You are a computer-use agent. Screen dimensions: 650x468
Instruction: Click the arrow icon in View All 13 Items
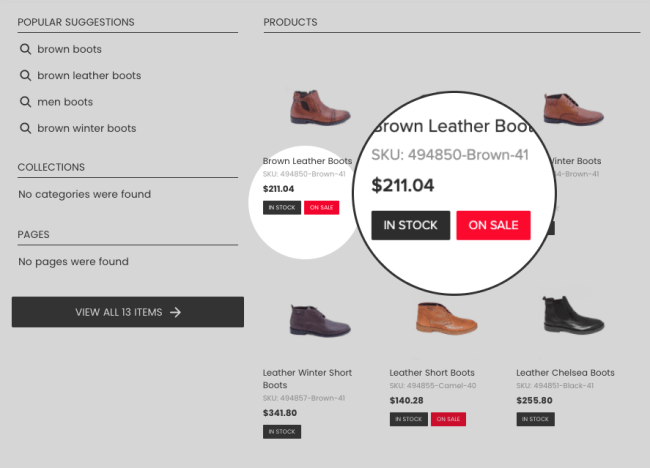point(175,312)
